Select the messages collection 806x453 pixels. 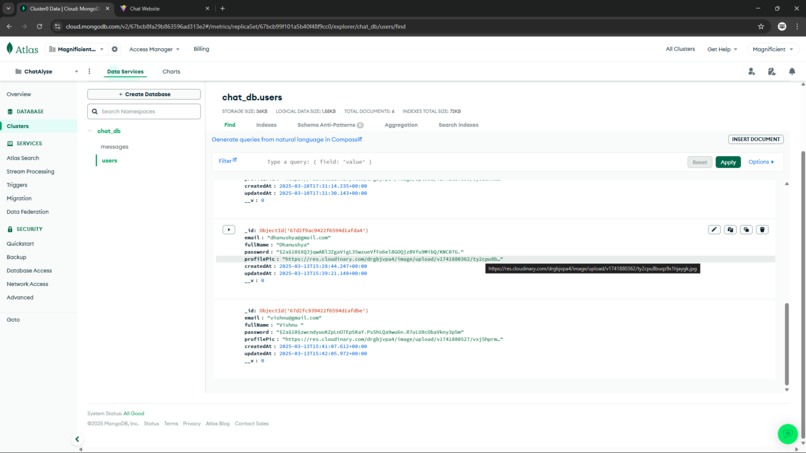115,147
